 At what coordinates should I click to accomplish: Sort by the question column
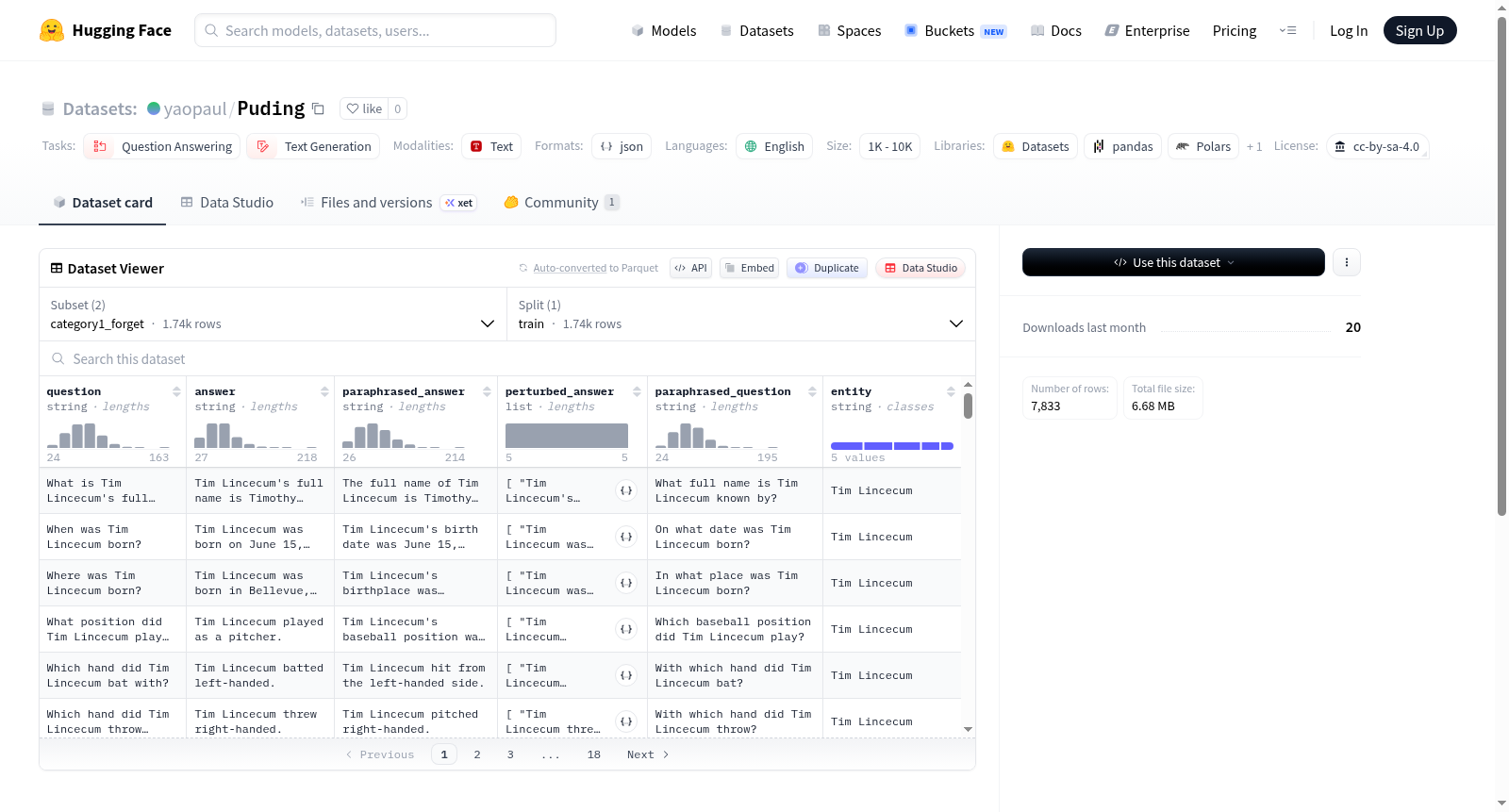[176, 391]
